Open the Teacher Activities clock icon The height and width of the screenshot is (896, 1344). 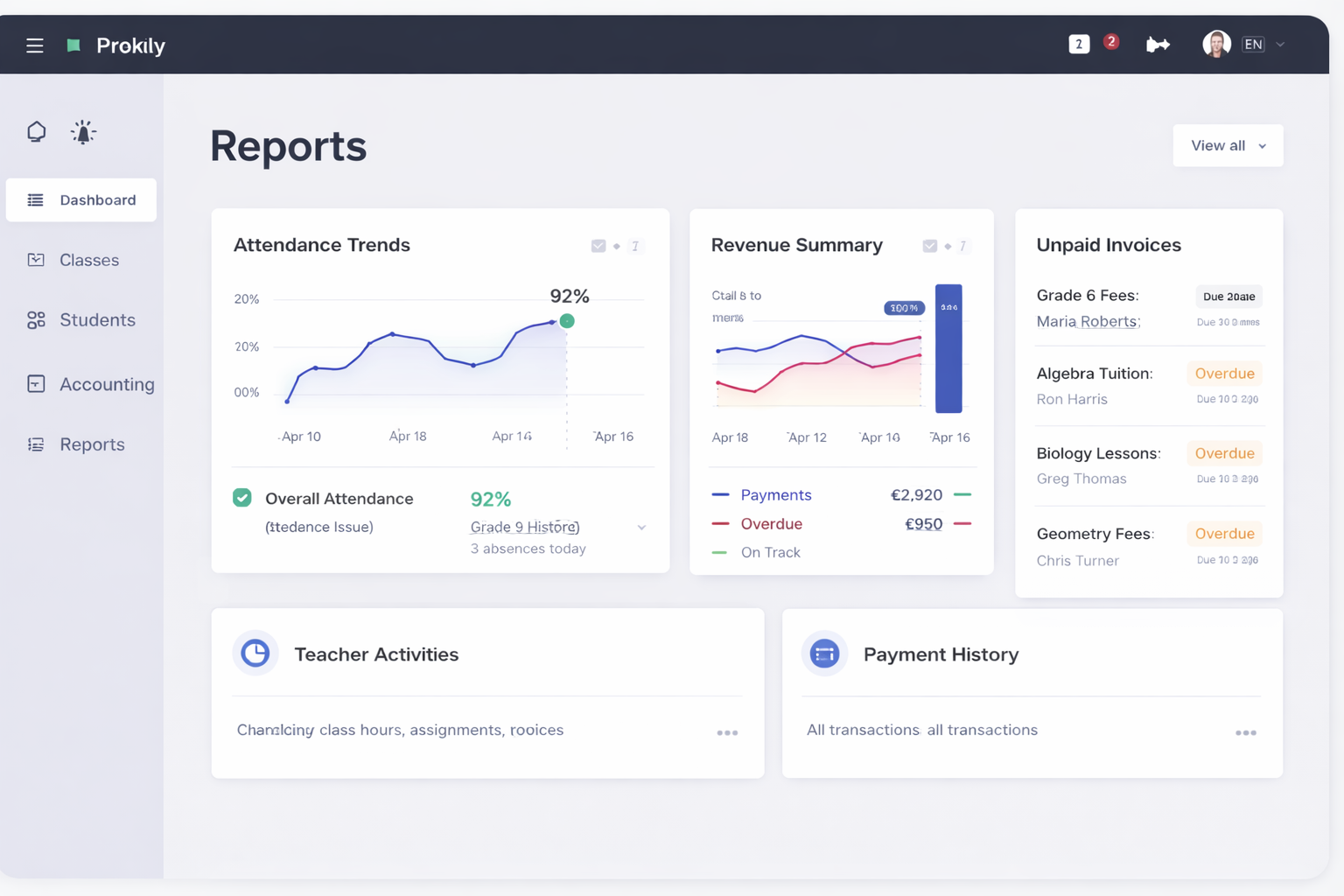255,654
